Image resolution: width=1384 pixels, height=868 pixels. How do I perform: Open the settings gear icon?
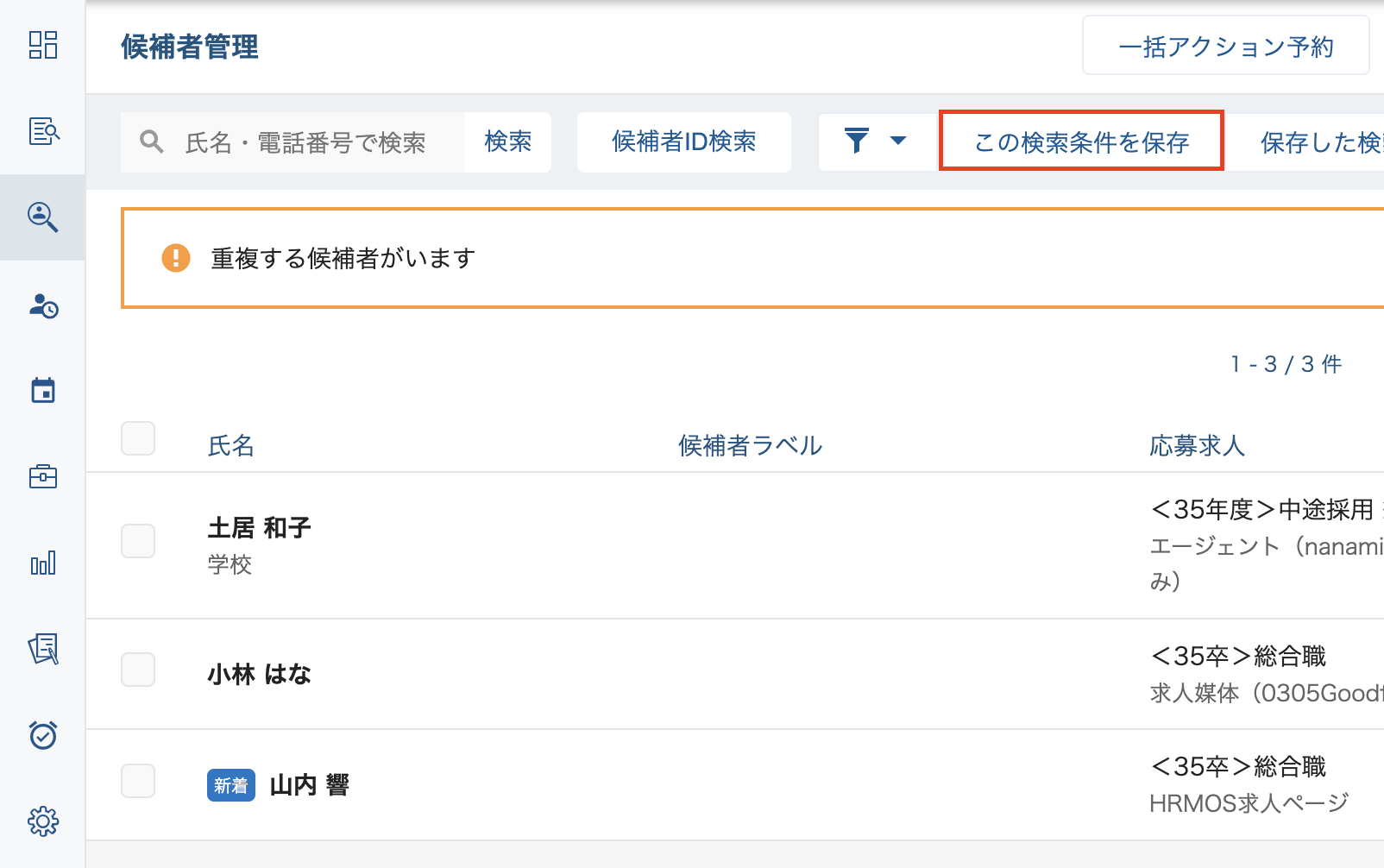click(x=43, y=821)
